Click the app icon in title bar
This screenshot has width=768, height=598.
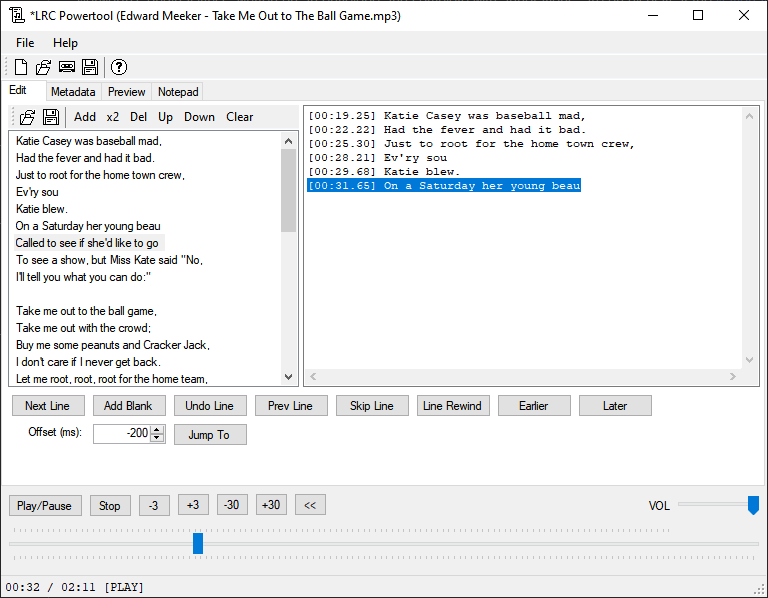click(17, 16)
